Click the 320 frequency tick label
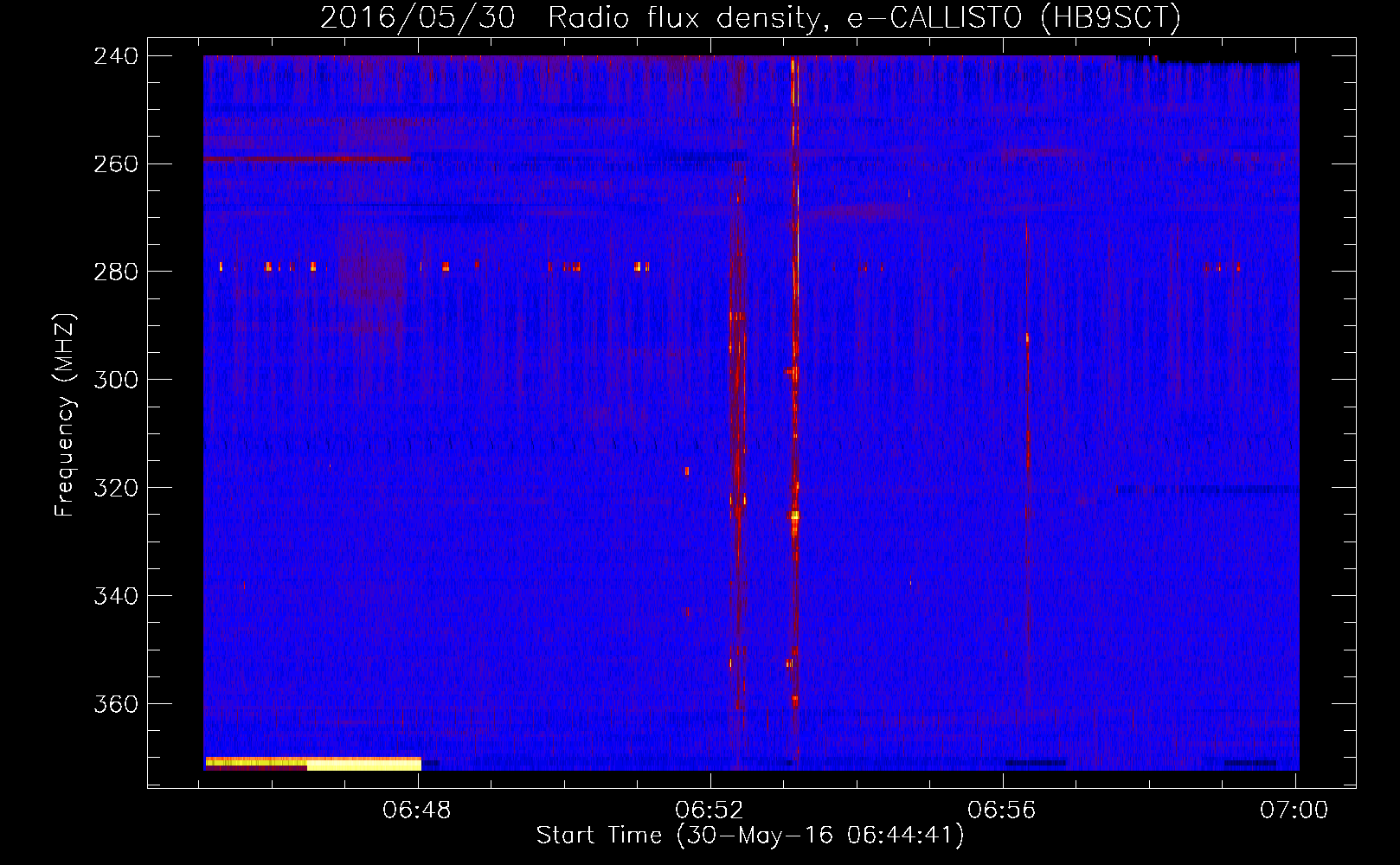This screenshot has height=865, width=1400. [116, 489]
